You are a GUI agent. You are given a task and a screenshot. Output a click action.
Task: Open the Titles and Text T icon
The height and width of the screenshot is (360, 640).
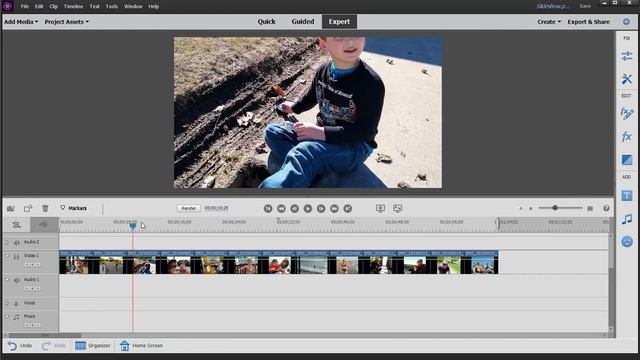(627, 196)
